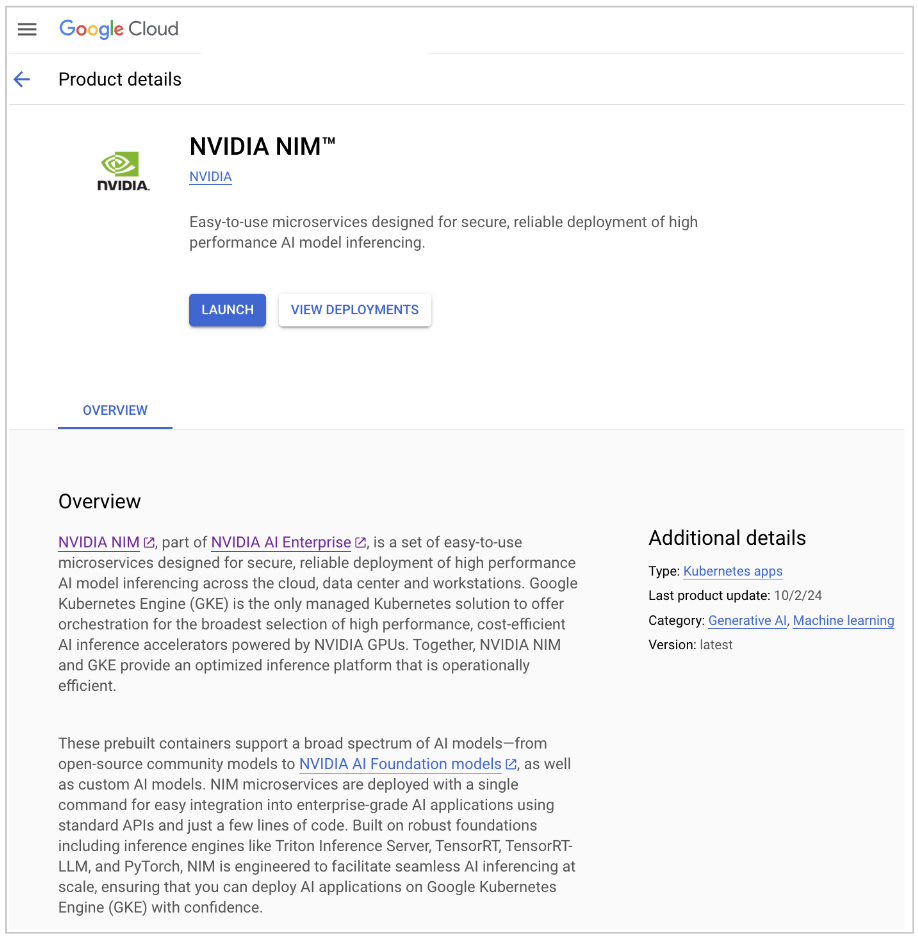This screenshot has width=918, height=938.
Task: Click external-link icon after NVIDIA AI Foundation models
Action: tap(511, 765)
